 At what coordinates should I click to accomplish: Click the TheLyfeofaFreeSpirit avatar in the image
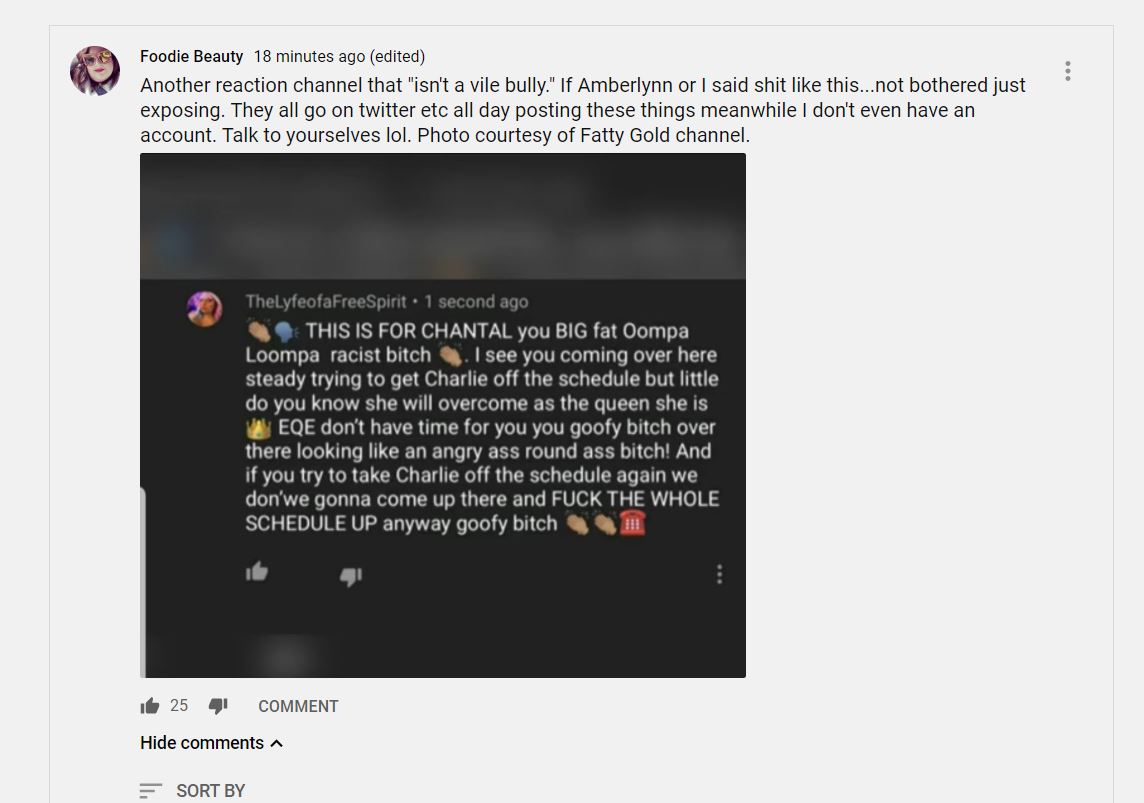204,309
